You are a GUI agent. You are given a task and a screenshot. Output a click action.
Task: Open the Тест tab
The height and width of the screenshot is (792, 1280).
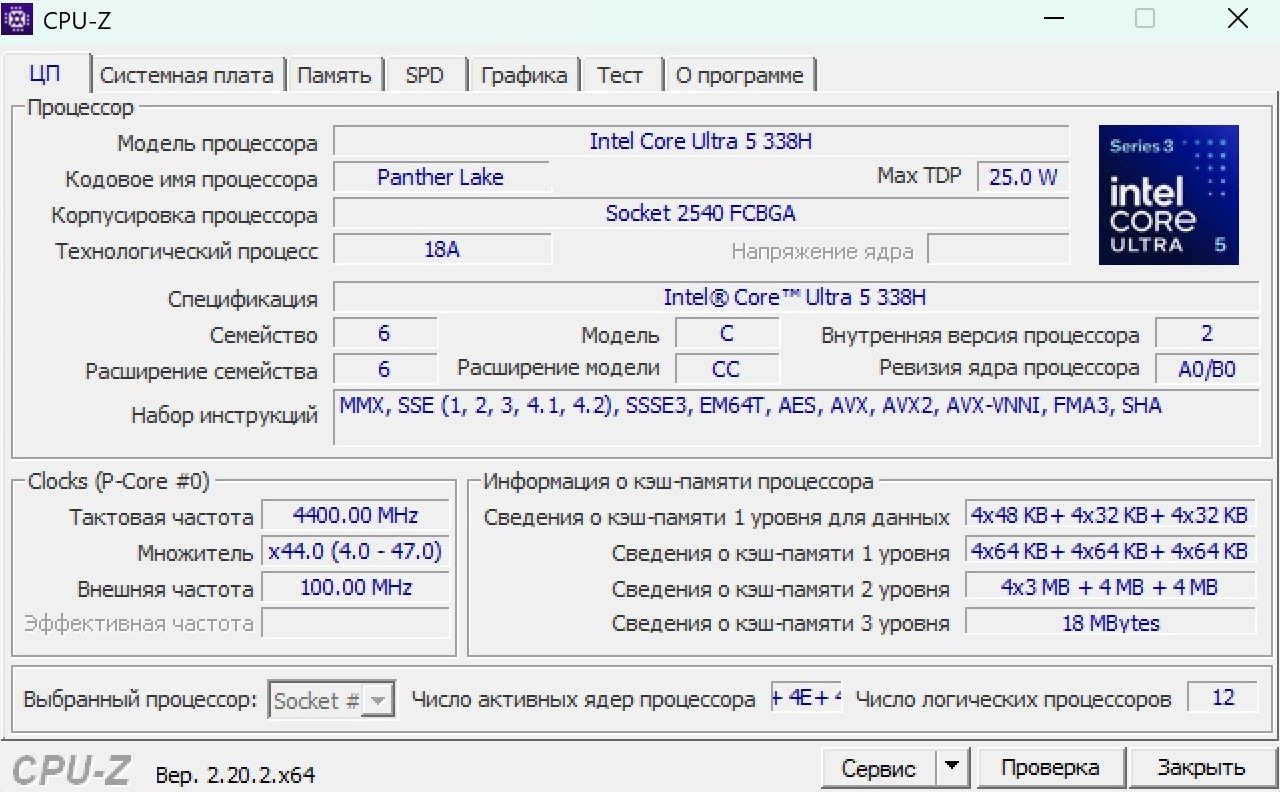click(x=620, y=75)
